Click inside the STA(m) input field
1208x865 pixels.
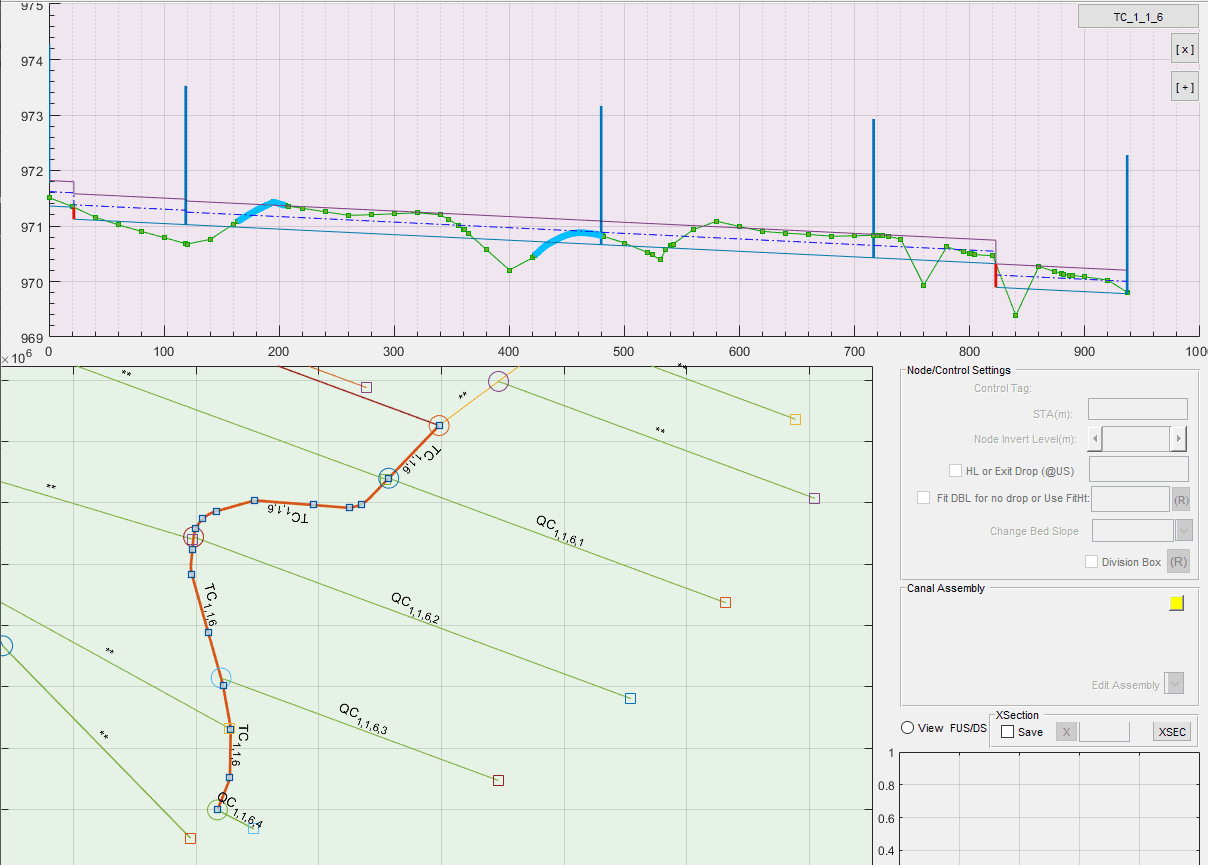point(1137,409)
